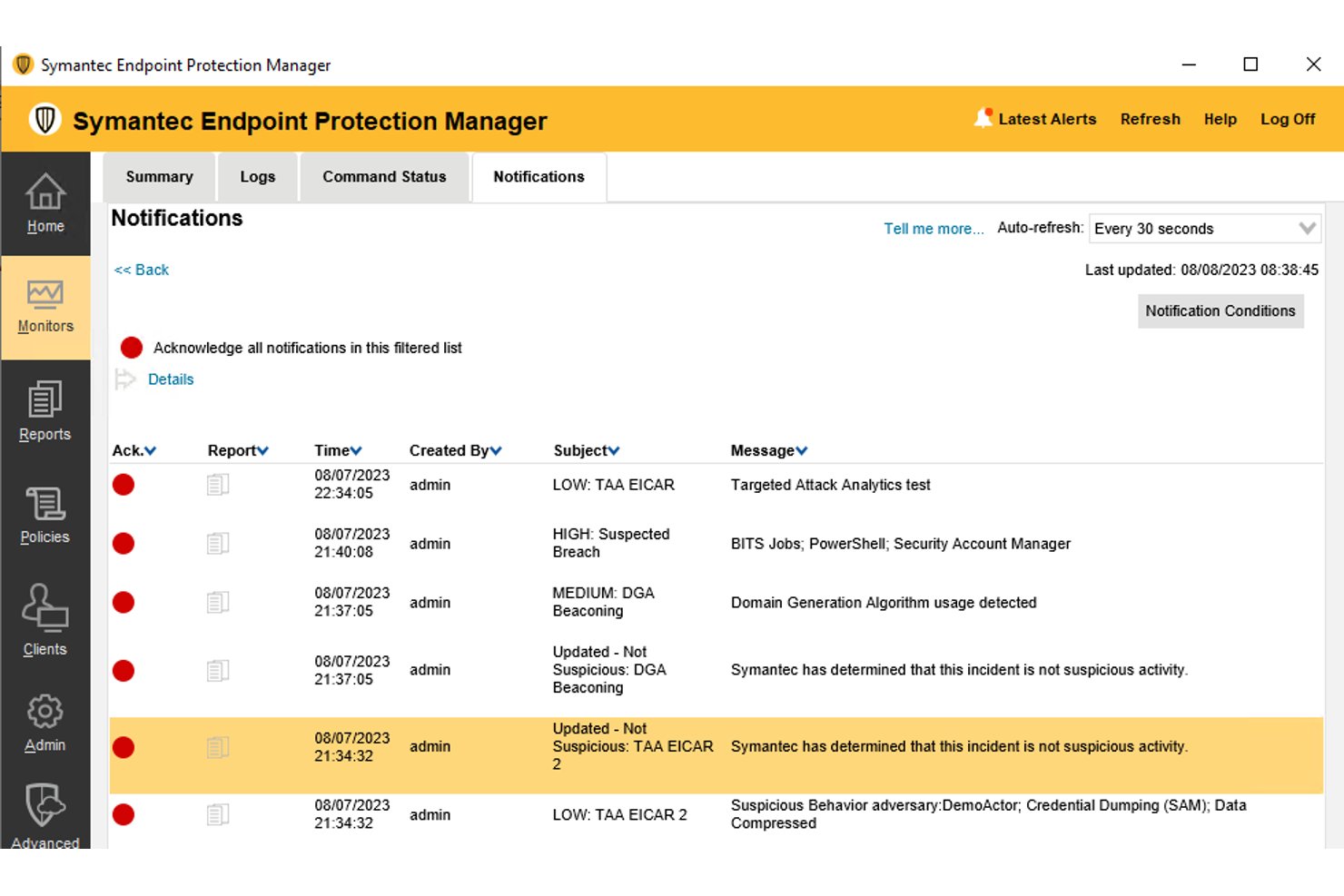Acknowledge the LOW: TAA EICAR 22:34:05 notification
Image resolution: width=1344 pixels, height=896 pixels.
[x=124, y=485]
